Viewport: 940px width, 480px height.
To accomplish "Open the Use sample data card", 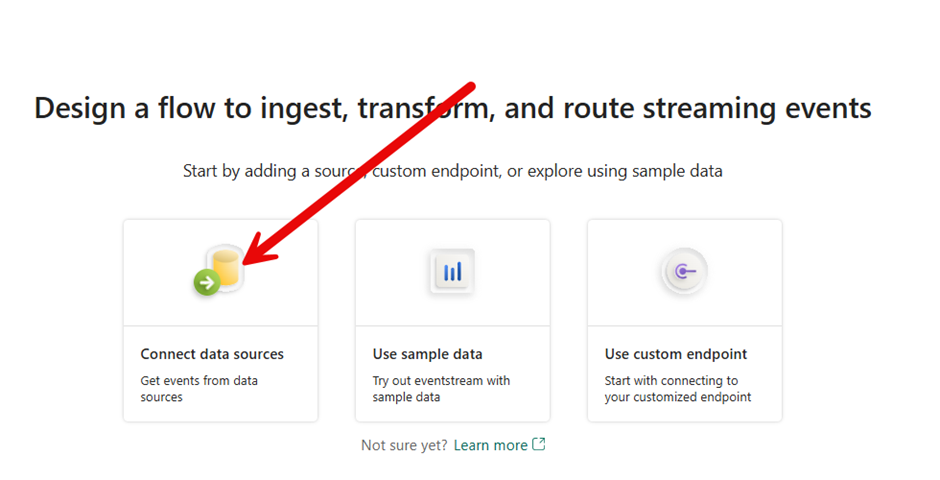I will (452, 320).
